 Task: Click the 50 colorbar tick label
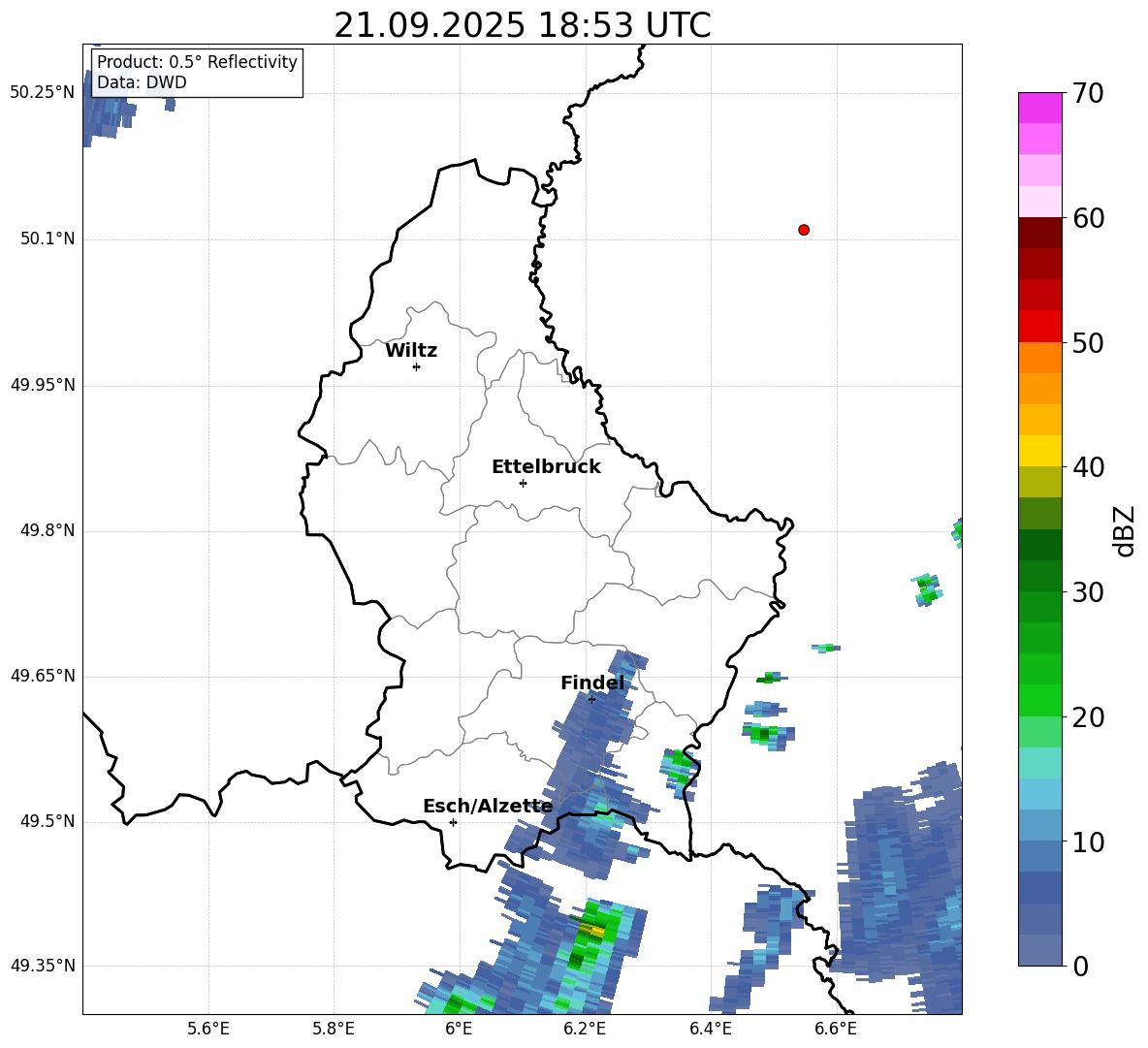click(1087, 343)
